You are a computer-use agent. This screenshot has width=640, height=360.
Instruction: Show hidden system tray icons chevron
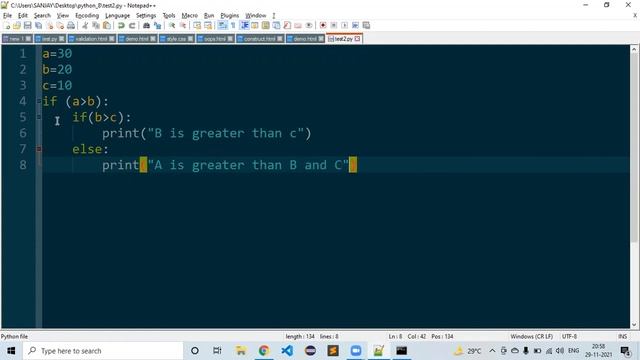tap(492, 351)
